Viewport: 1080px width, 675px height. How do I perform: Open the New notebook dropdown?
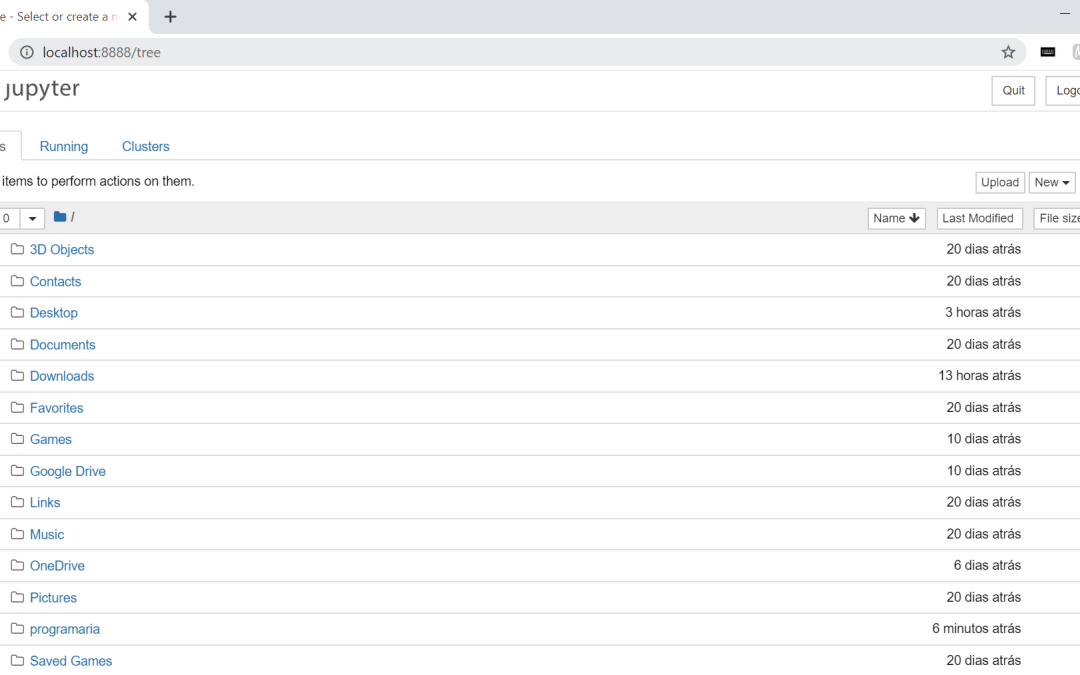[x=1051, y=182]
